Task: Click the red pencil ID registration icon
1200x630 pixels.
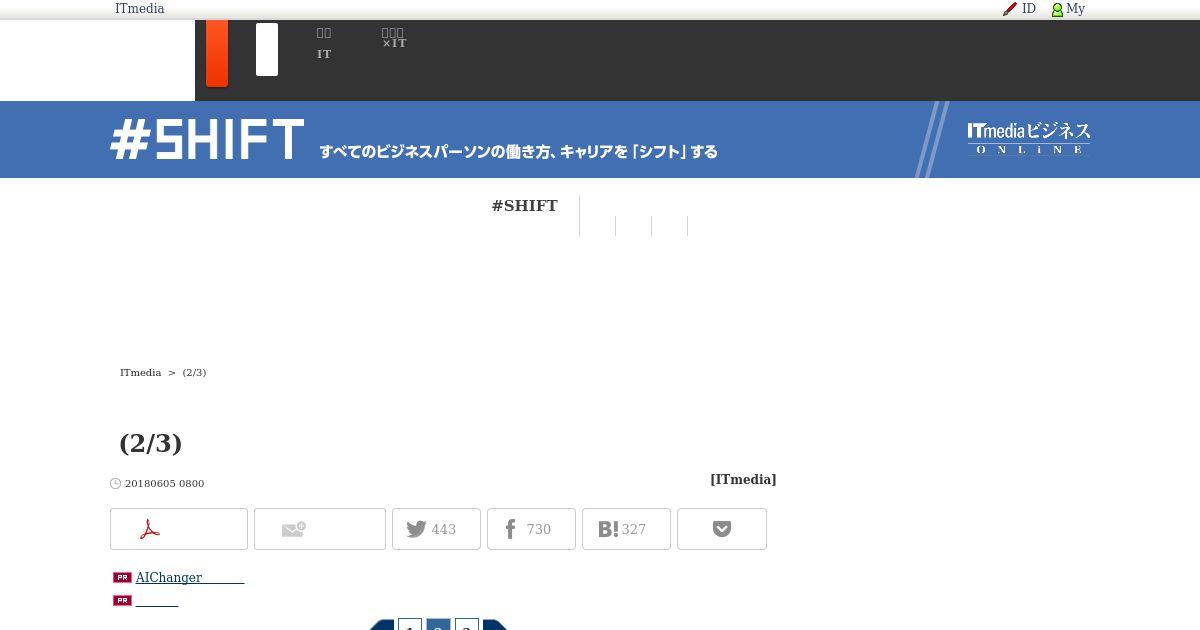Action: pyautogui.click(x=1010, y=9)
